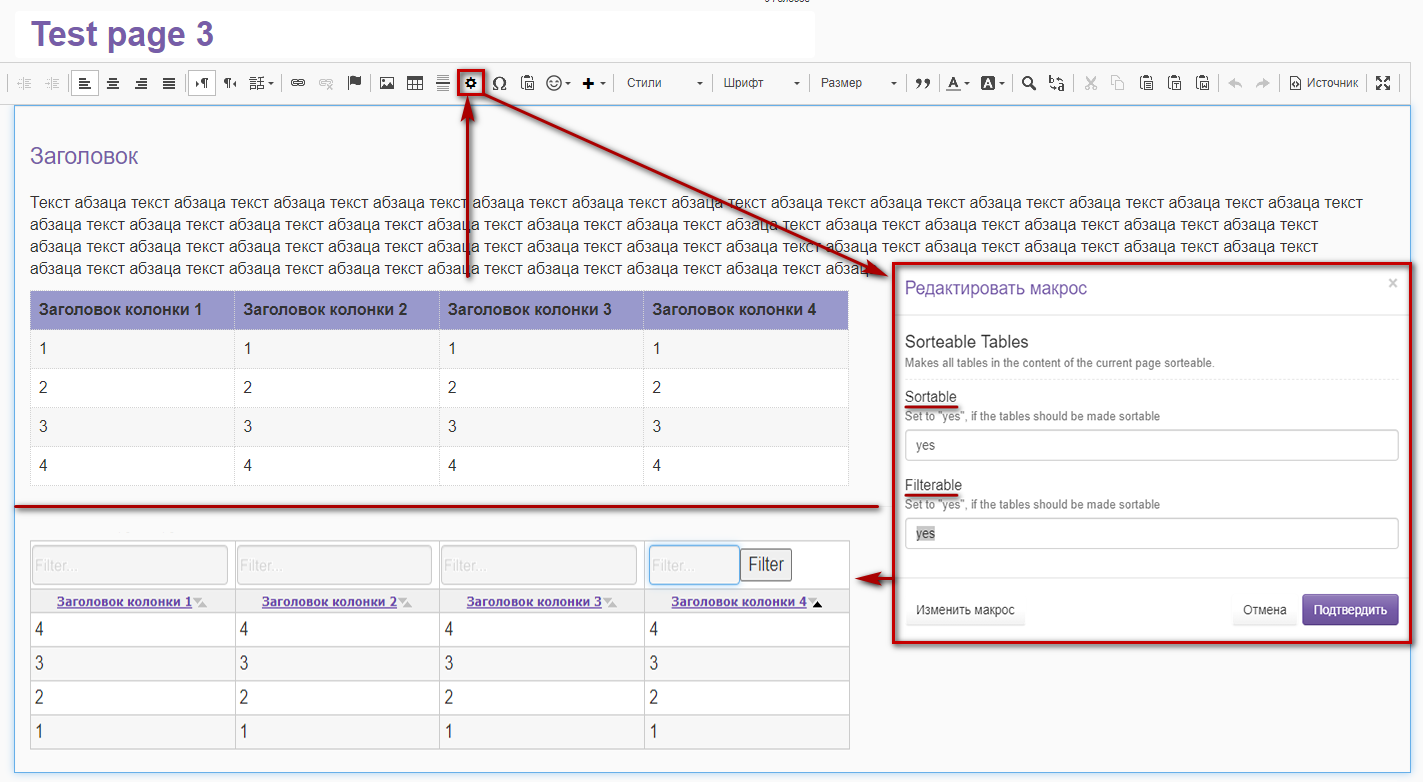
Task: Insert an image
Action: click(x=387, y=83)
